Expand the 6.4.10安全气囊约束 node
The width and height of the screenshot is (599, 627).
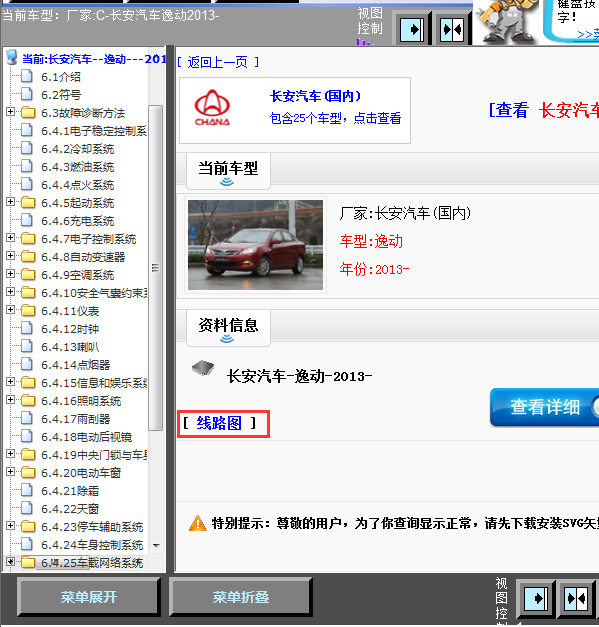[11, 292]
